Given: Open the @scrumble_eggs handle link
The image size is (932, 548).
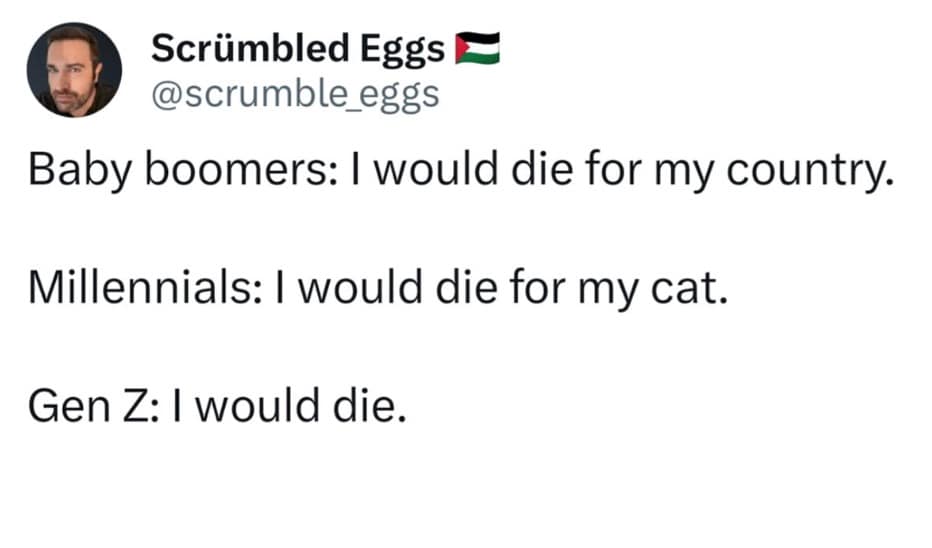Looking at the screenshot, I should tap(294, 93).
